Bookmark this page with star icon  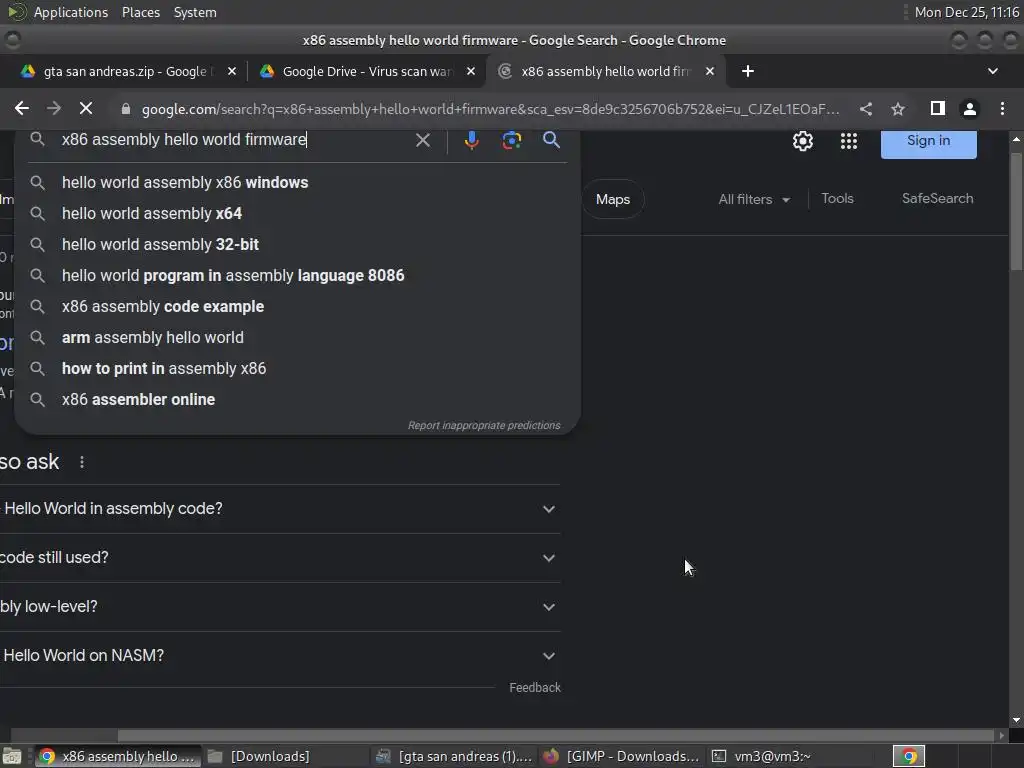point(898,109)
